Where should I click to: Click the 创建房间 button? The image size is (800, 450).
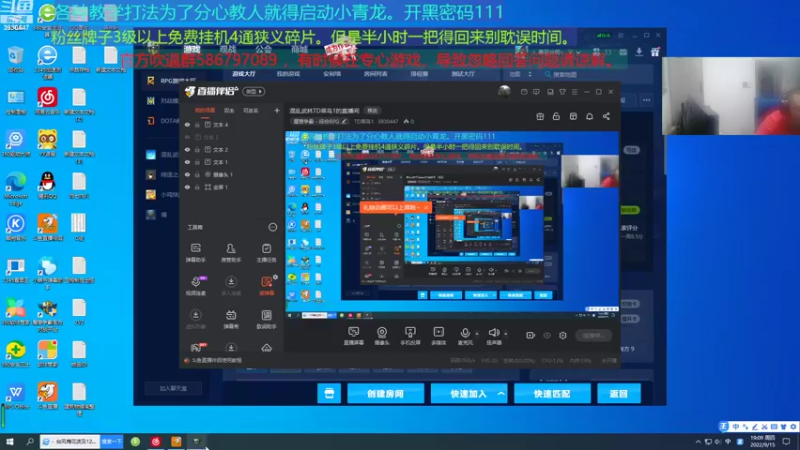(385, 393)
